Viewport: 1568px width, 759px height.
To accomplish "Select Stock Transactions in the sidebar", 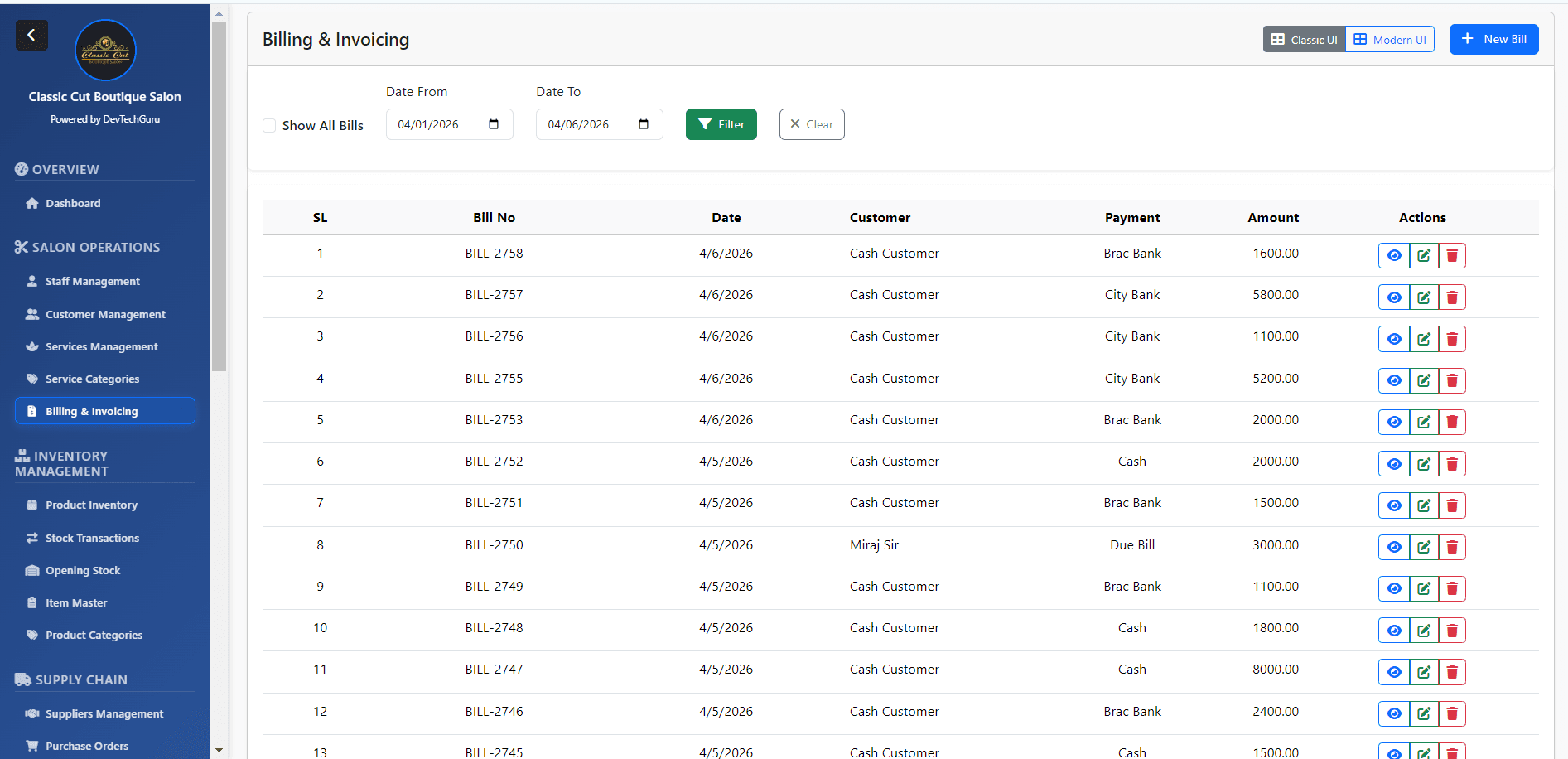I will (x=91, y=538).
